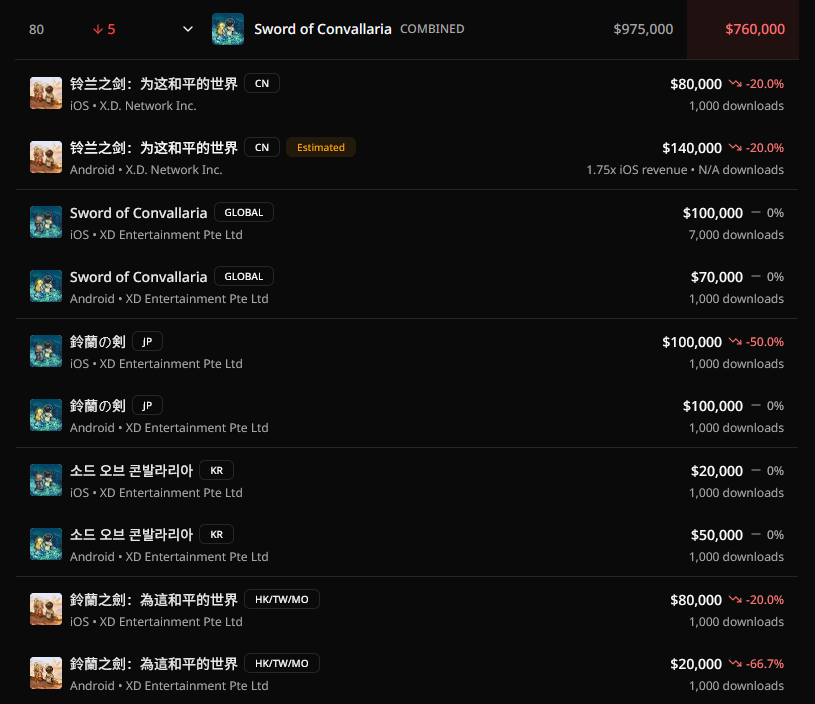Click the Estimated badge on CN Android row
Viewport: 815px width, 704px height.
[321, 147]
